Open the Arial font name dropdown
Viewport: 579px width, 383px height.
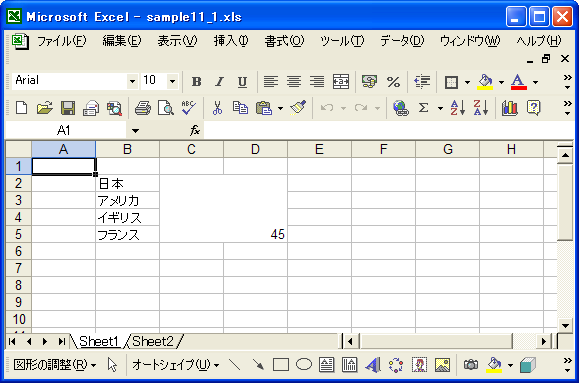coord(132,81)
